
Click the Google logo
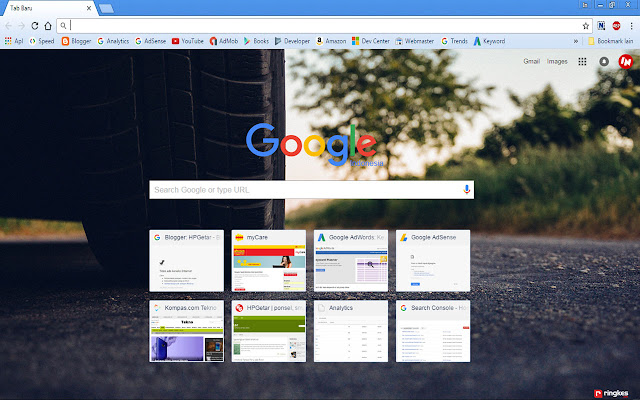(x=311, y=145)
